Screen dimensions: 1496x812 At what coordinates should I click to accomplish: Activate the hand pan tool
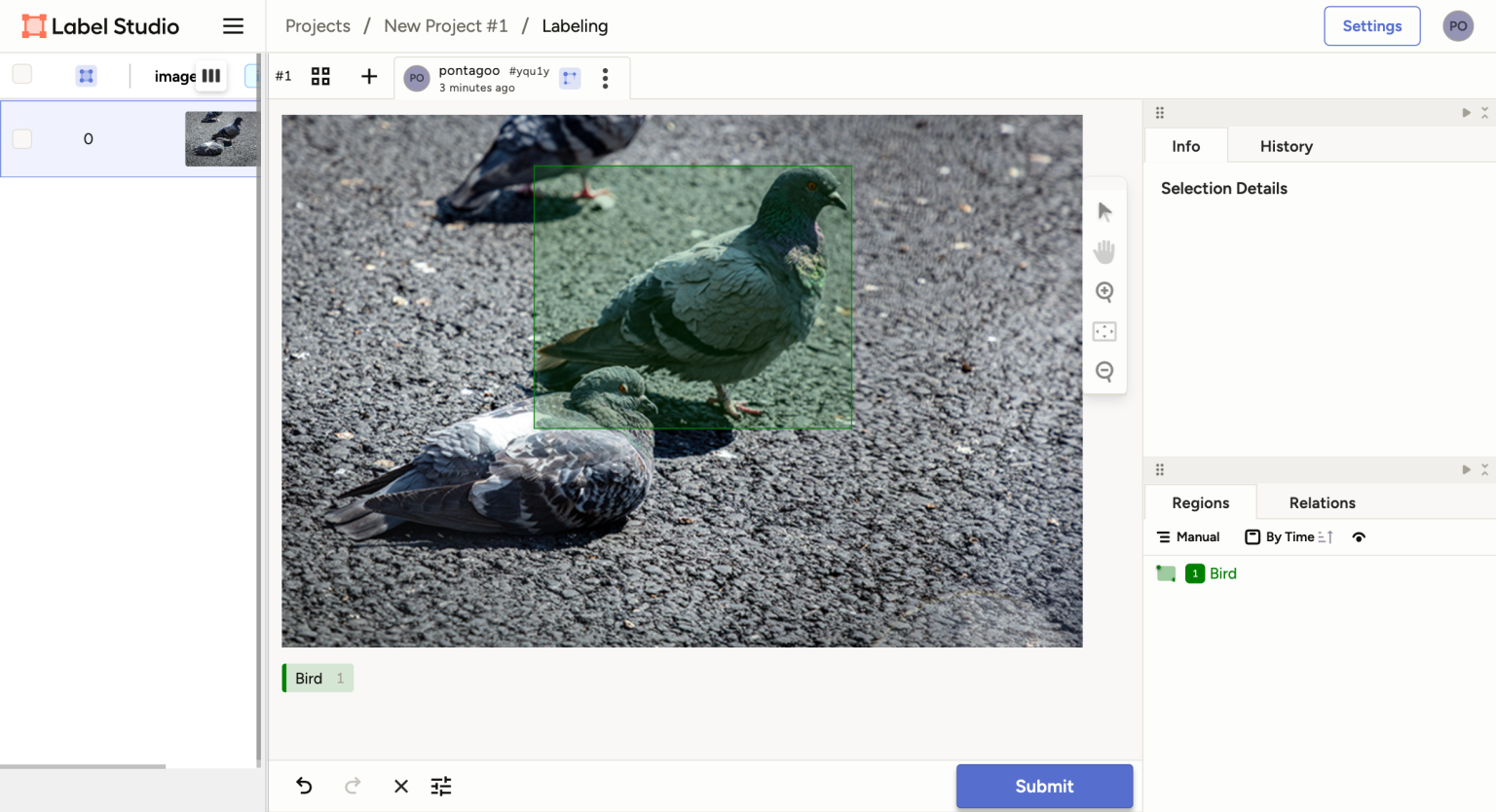click(x=1104, y=252)
